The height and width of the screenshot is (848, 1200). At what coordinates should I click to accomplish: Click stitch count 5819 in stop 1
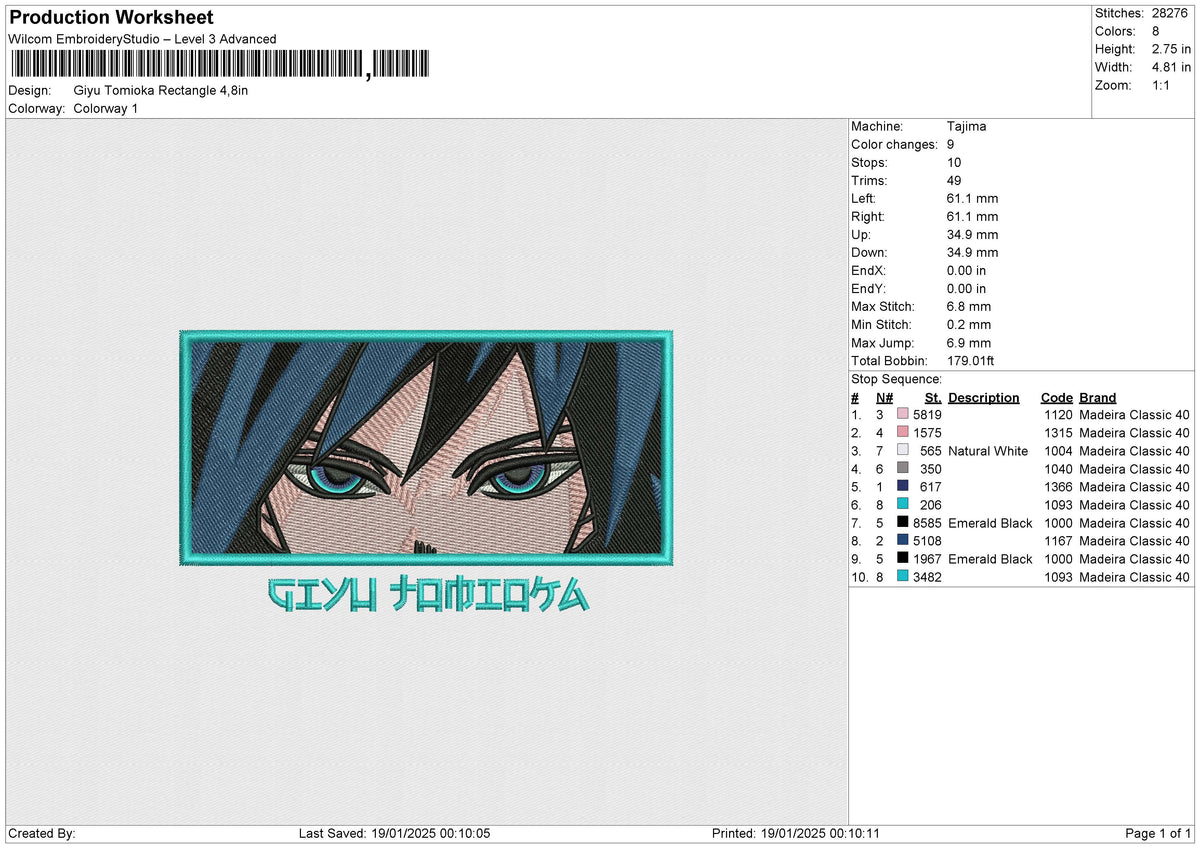(927, 415)
